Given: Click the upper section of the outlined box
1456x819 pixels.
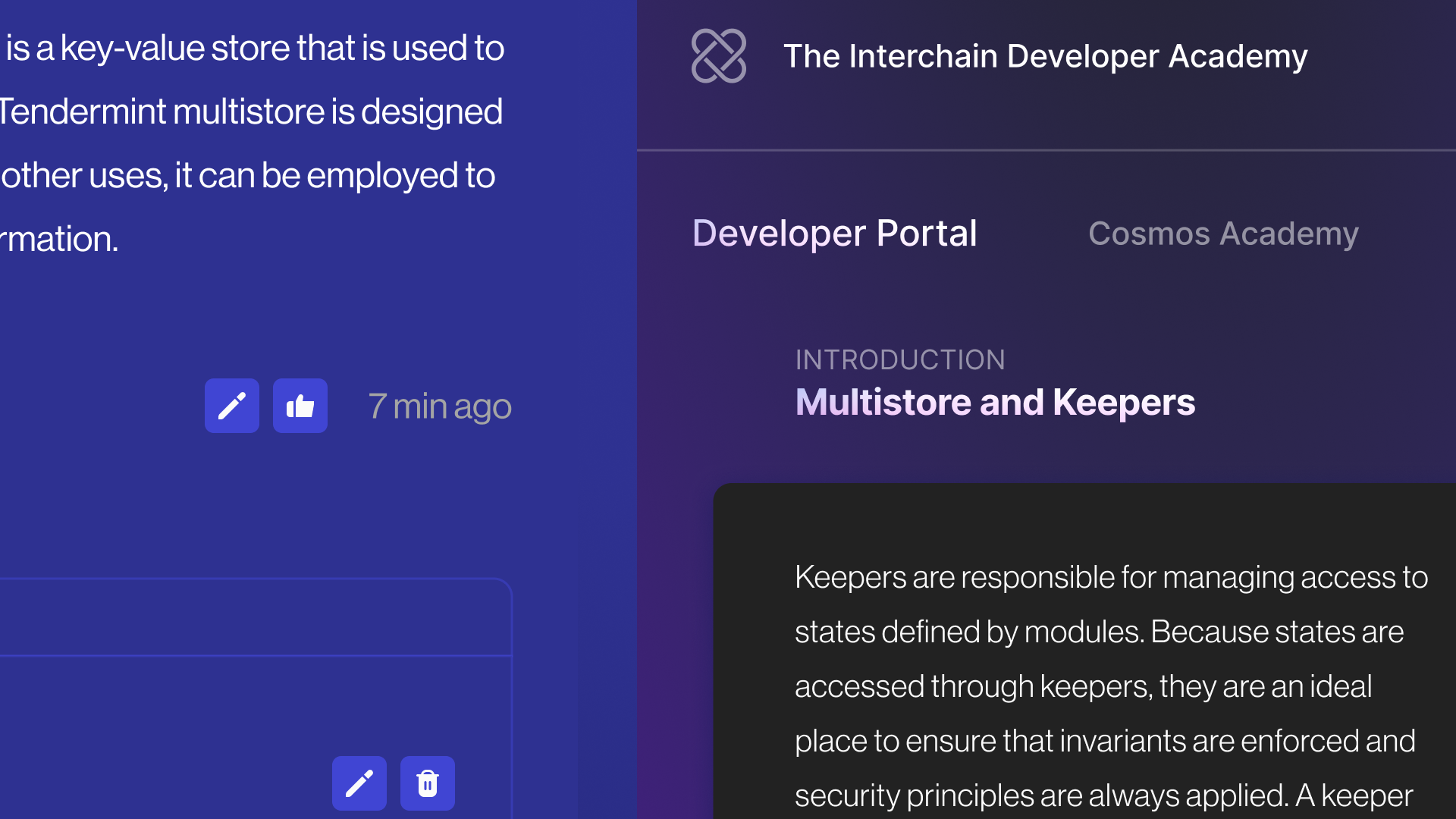Looking at the screenshot, I should (x=255, y=617).
